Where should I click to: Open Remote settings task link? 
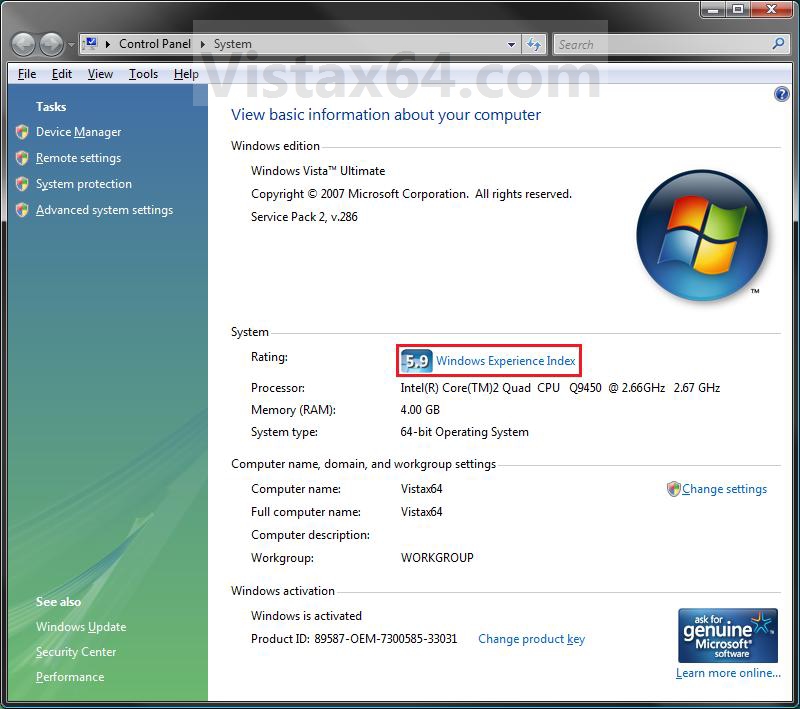(79, 158)
